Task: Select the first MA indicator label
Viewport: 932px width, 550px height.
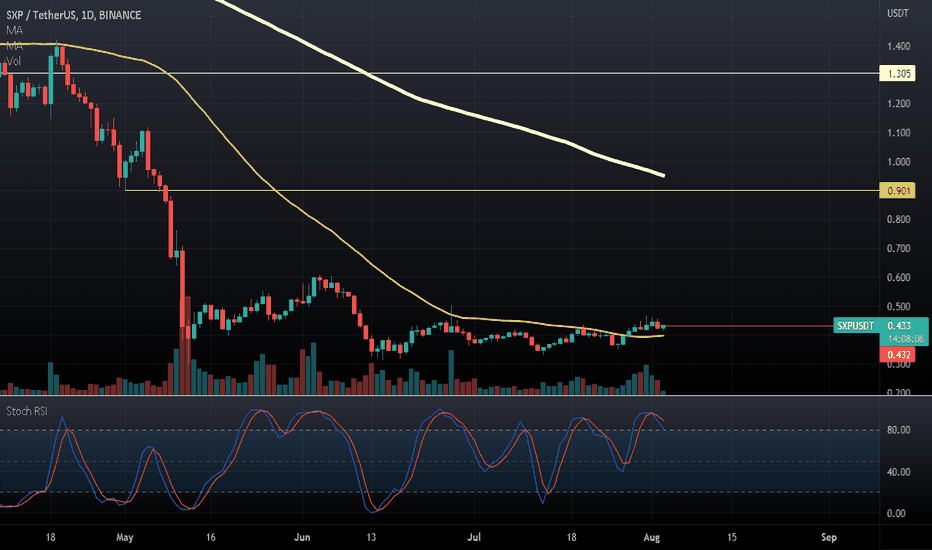Action: click(14, 30)
